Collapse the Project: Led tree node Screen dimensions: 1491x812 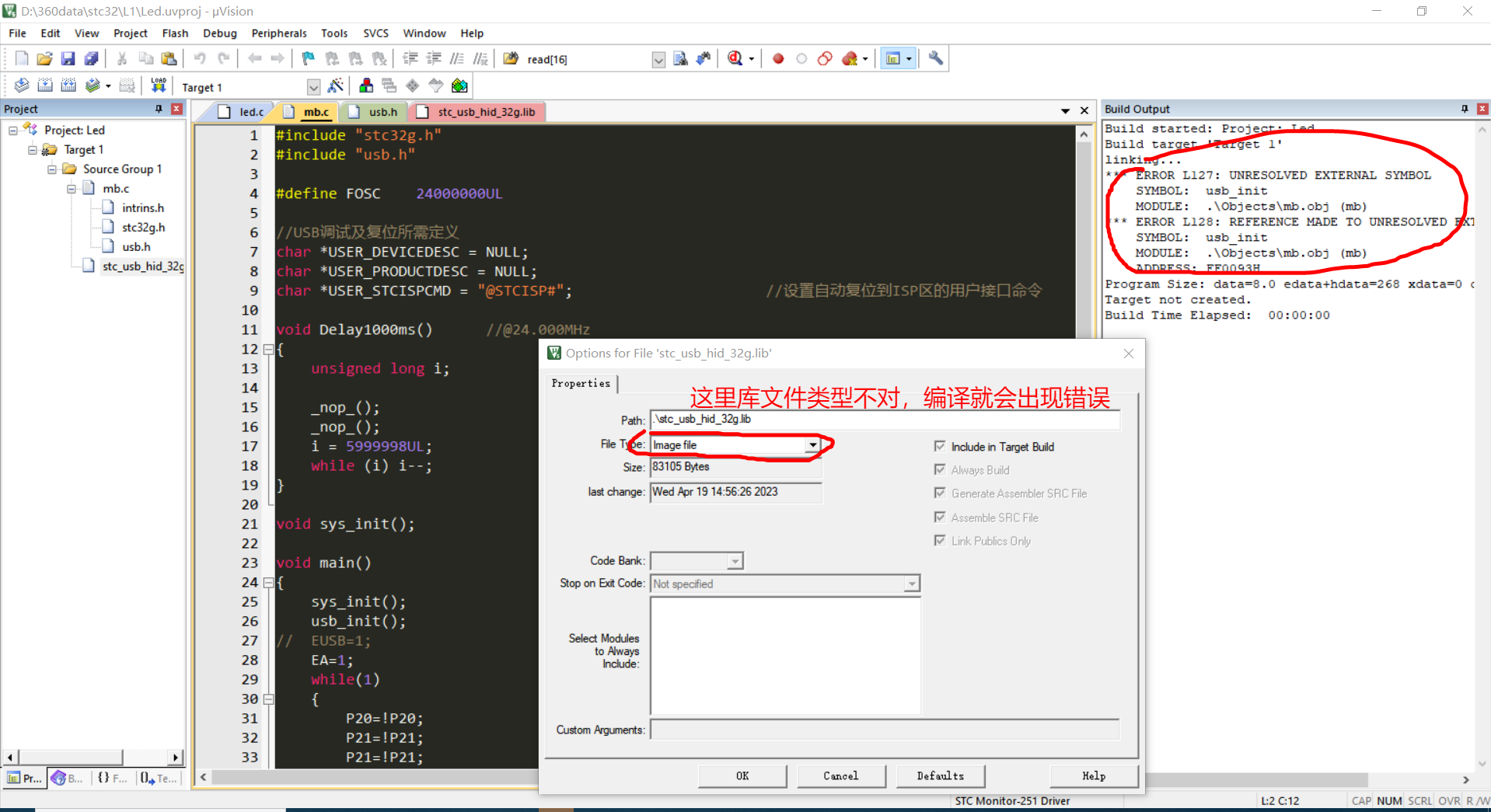(13, 131)
